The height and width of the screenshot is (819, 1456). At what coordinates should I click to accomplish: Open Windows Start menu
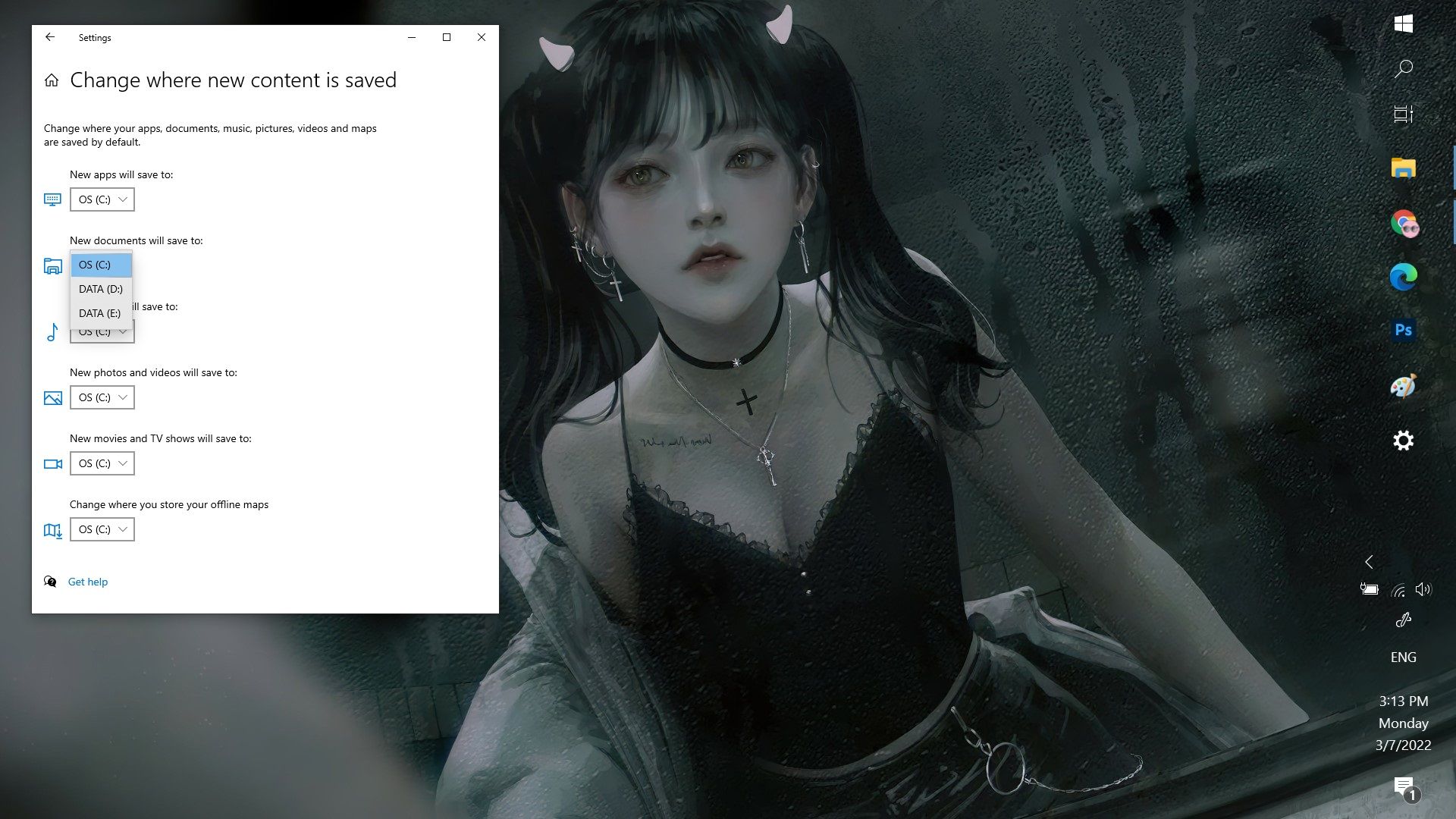coord(1404,24)
